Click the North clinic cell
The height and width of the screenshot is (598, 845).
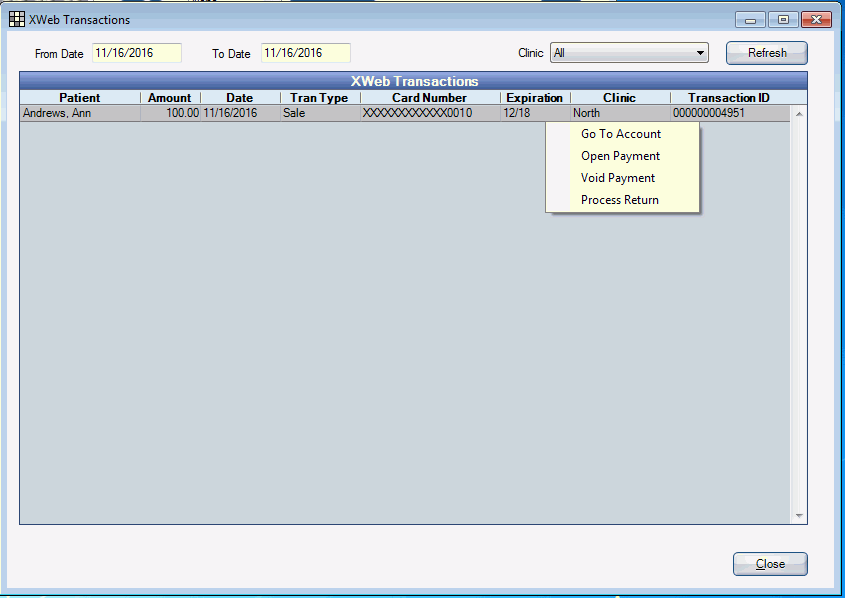[x=620, y=113]
